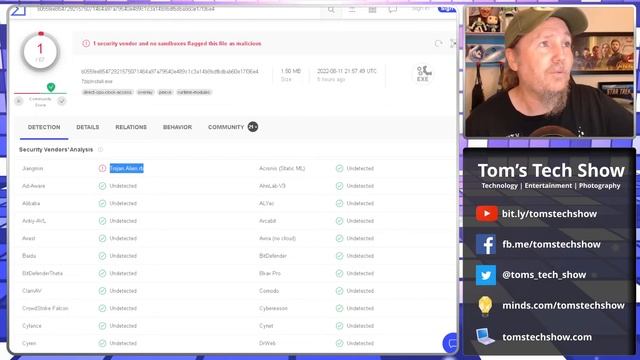The image size is (640, 360).
Task: Click the Avira (no cloud) vendor name
Action: coord(278,238)
